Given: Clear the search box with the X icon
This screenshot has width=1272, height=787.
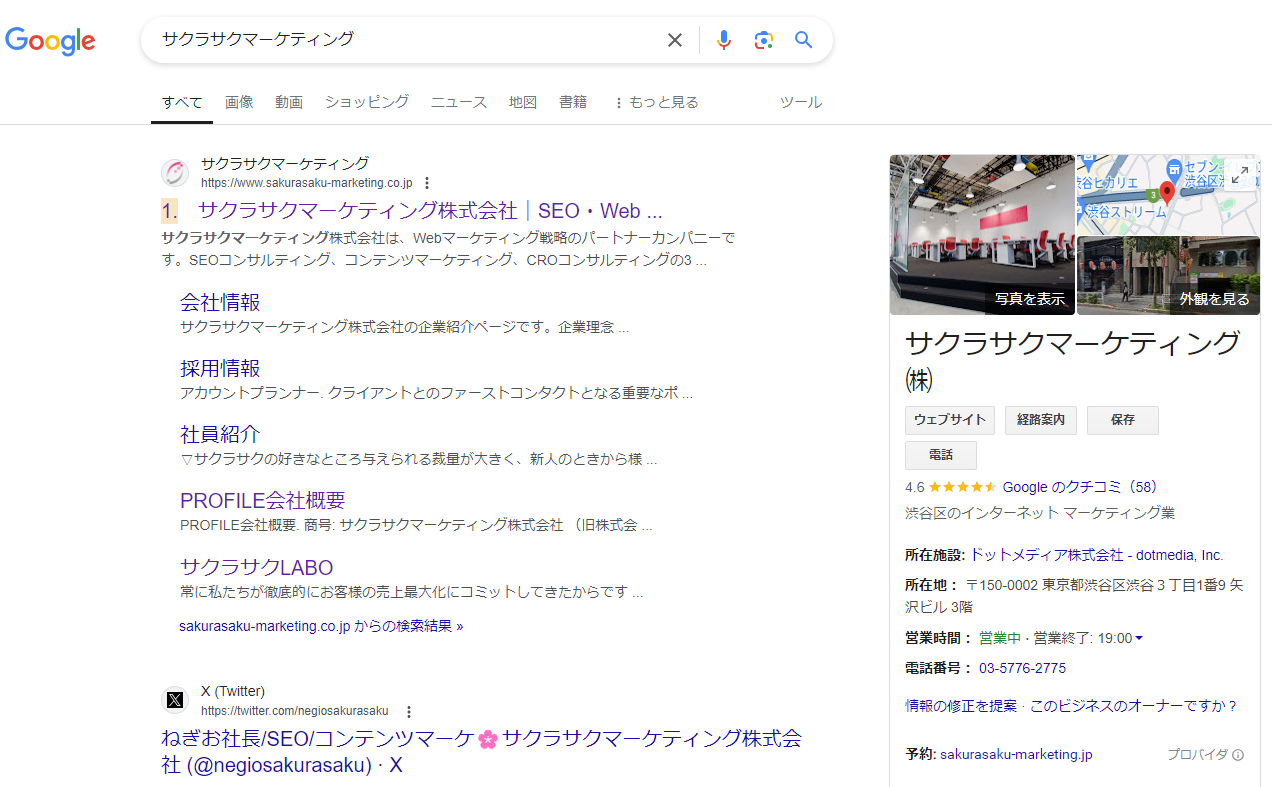Looking at the screenshot, I should [675, 40].
